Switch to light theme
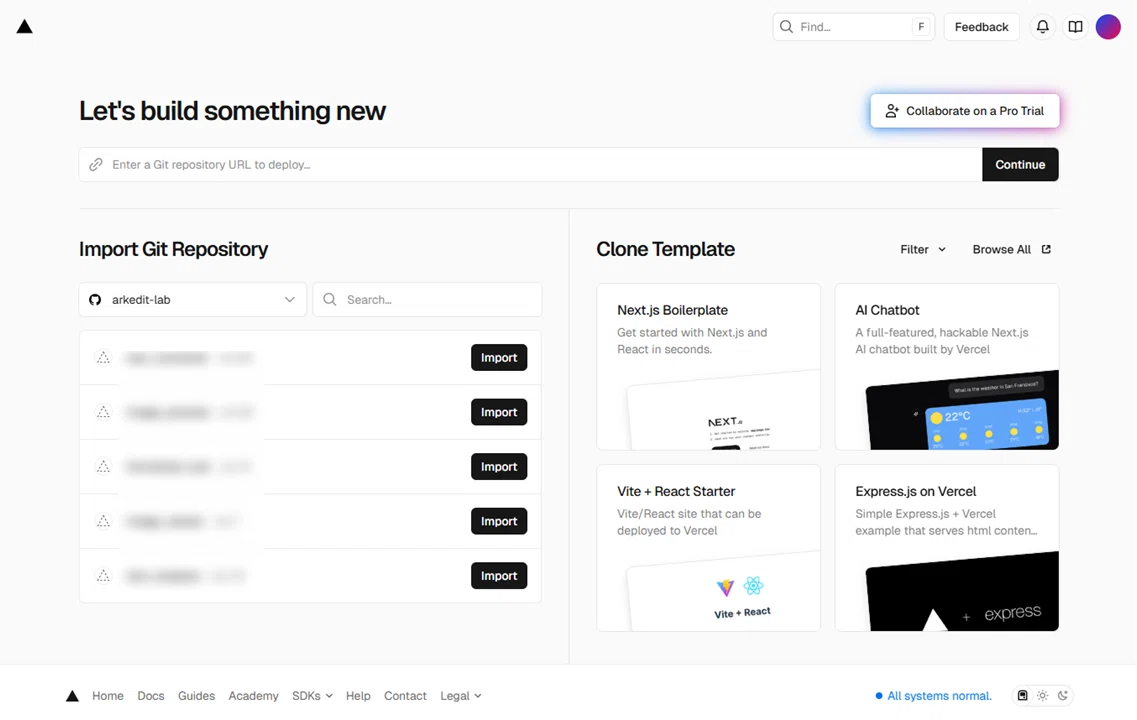1137x720 pixels. [x=1043, y=695]
